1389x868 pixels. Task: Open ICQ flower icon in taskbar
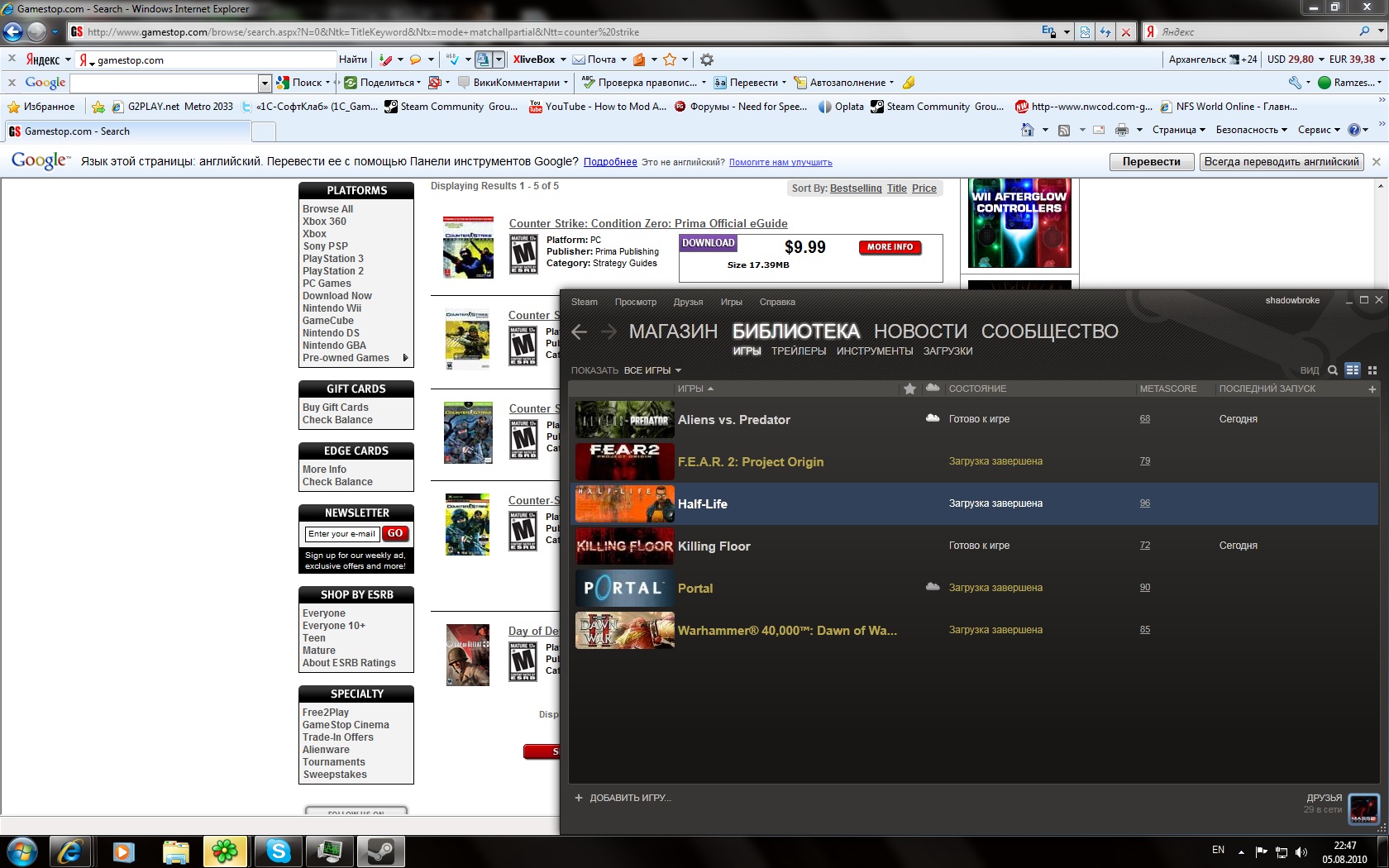pyautogui.click(x=225, y=851)
